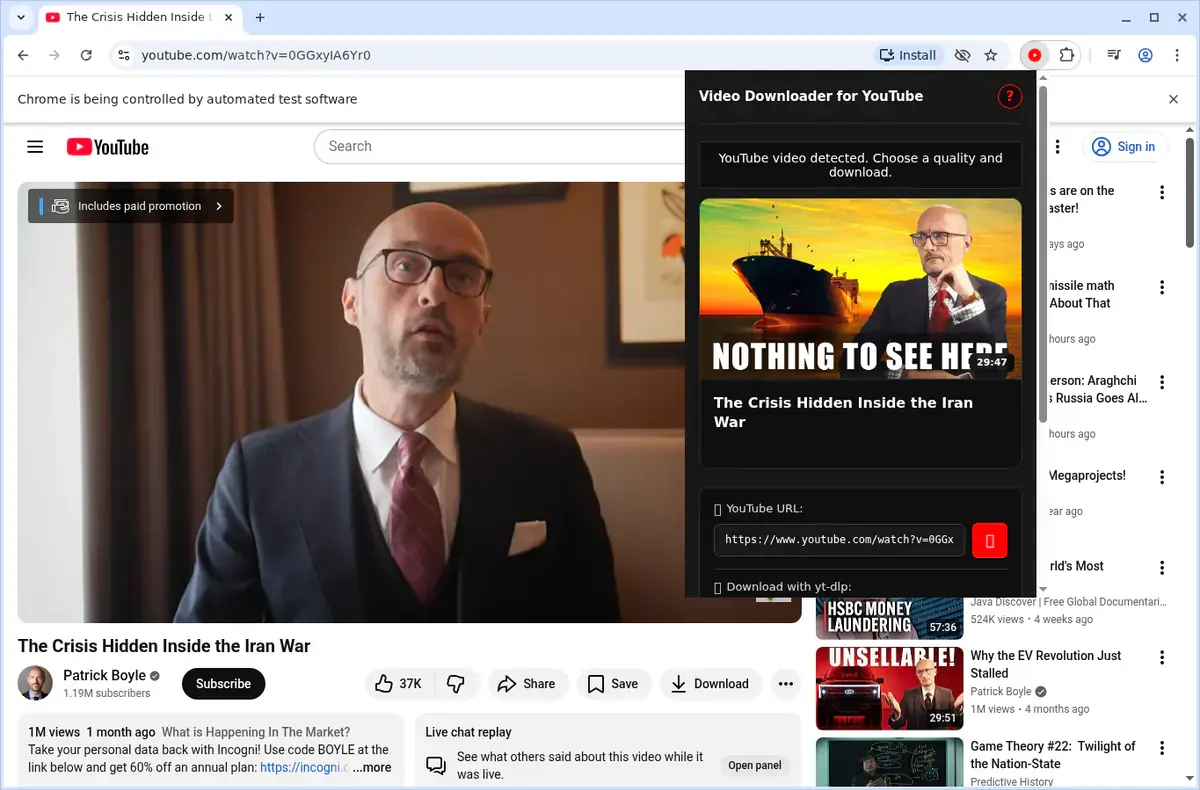This screenshot has width=1200, height=790.
Task: Subscribe to Patrick Boyle
Action: pos(223,684)
